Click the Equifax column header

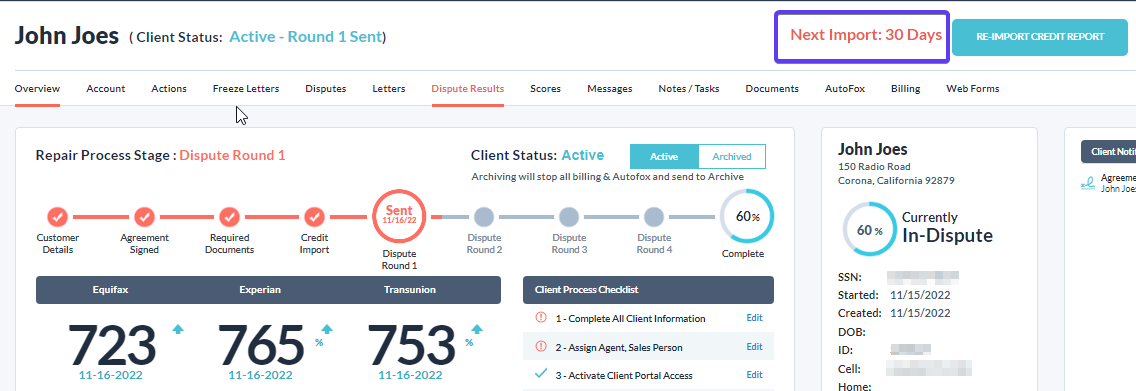pyautogui.click(x=110, y=290)
